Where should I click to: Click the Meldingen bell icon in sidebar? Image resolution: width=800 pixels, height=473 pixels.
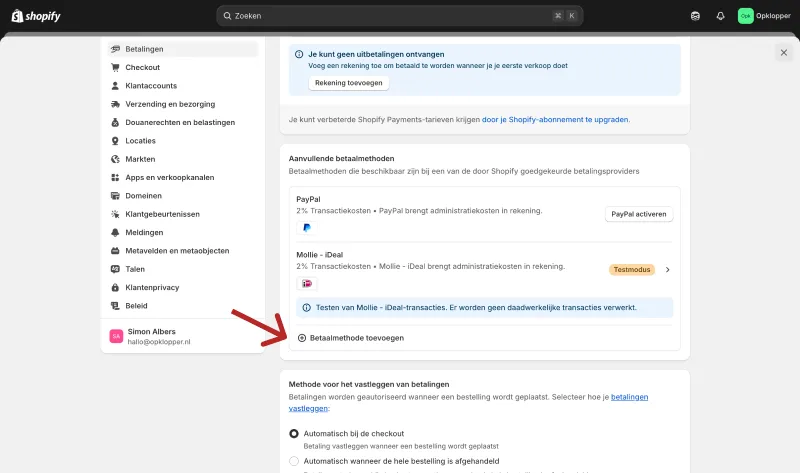click(x=115, y=233)
